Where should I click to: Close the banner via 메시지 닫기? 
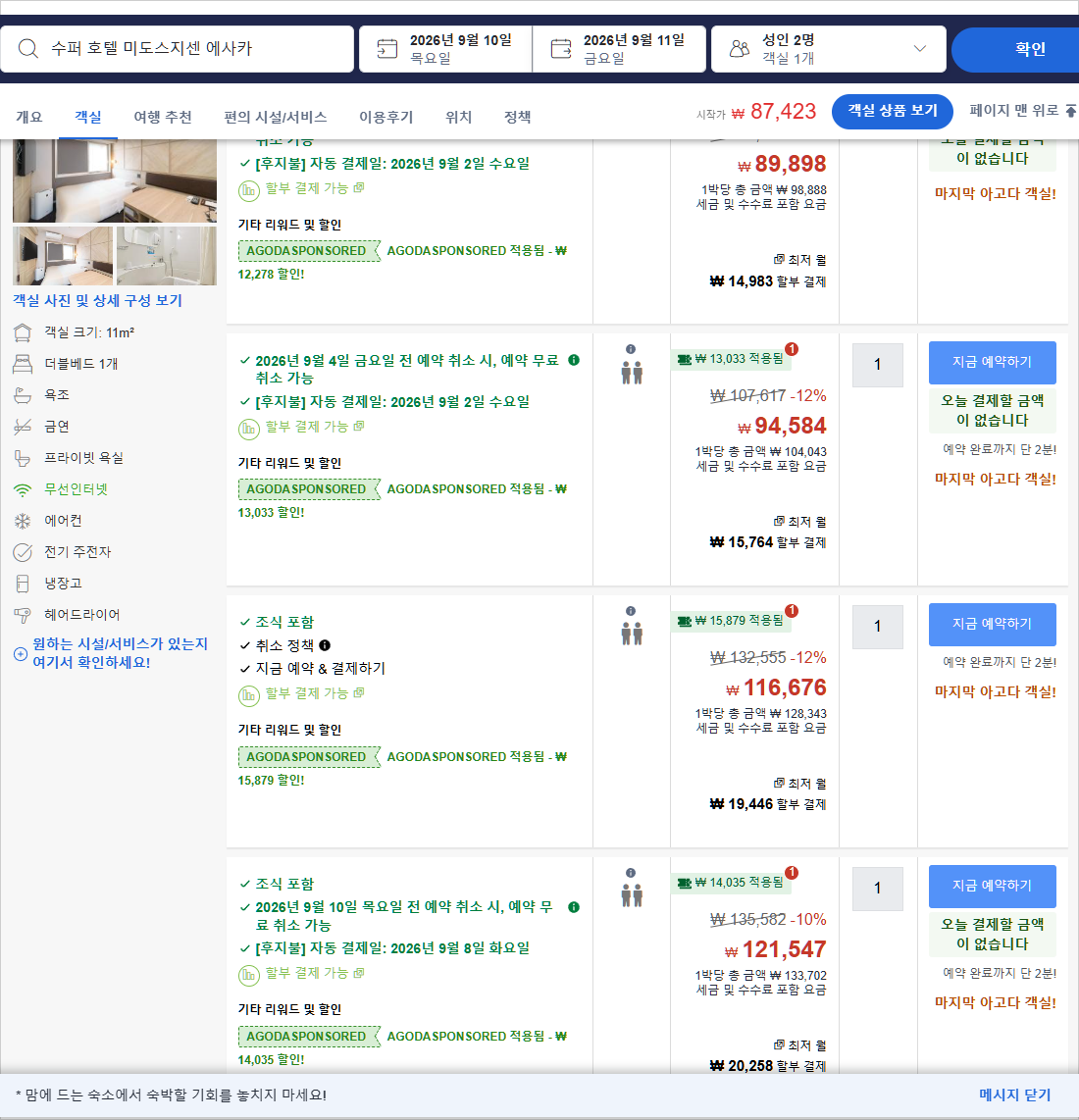click(1014, 1095)
